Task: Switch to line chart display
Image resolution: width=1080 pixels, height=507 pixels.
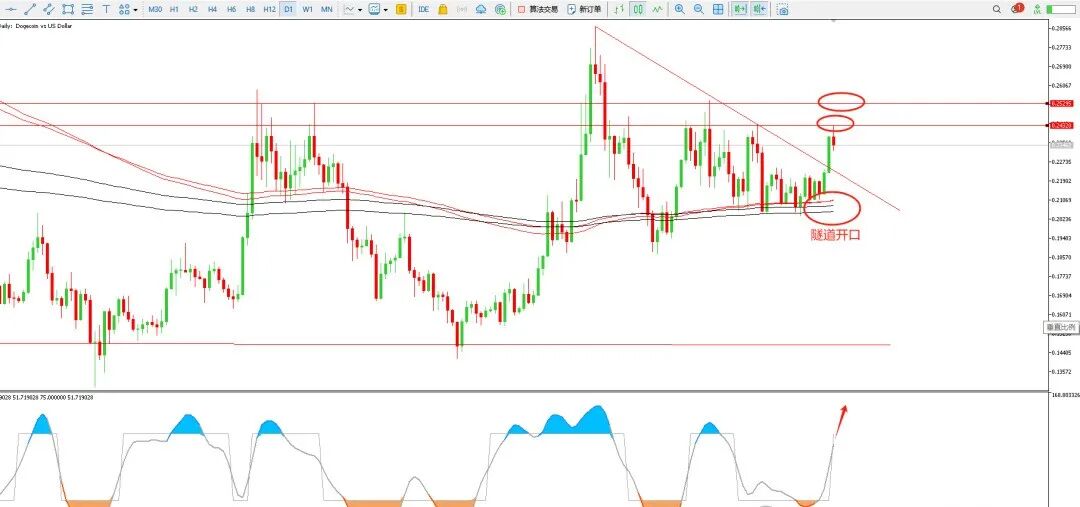Action: [x=658, y=10]
